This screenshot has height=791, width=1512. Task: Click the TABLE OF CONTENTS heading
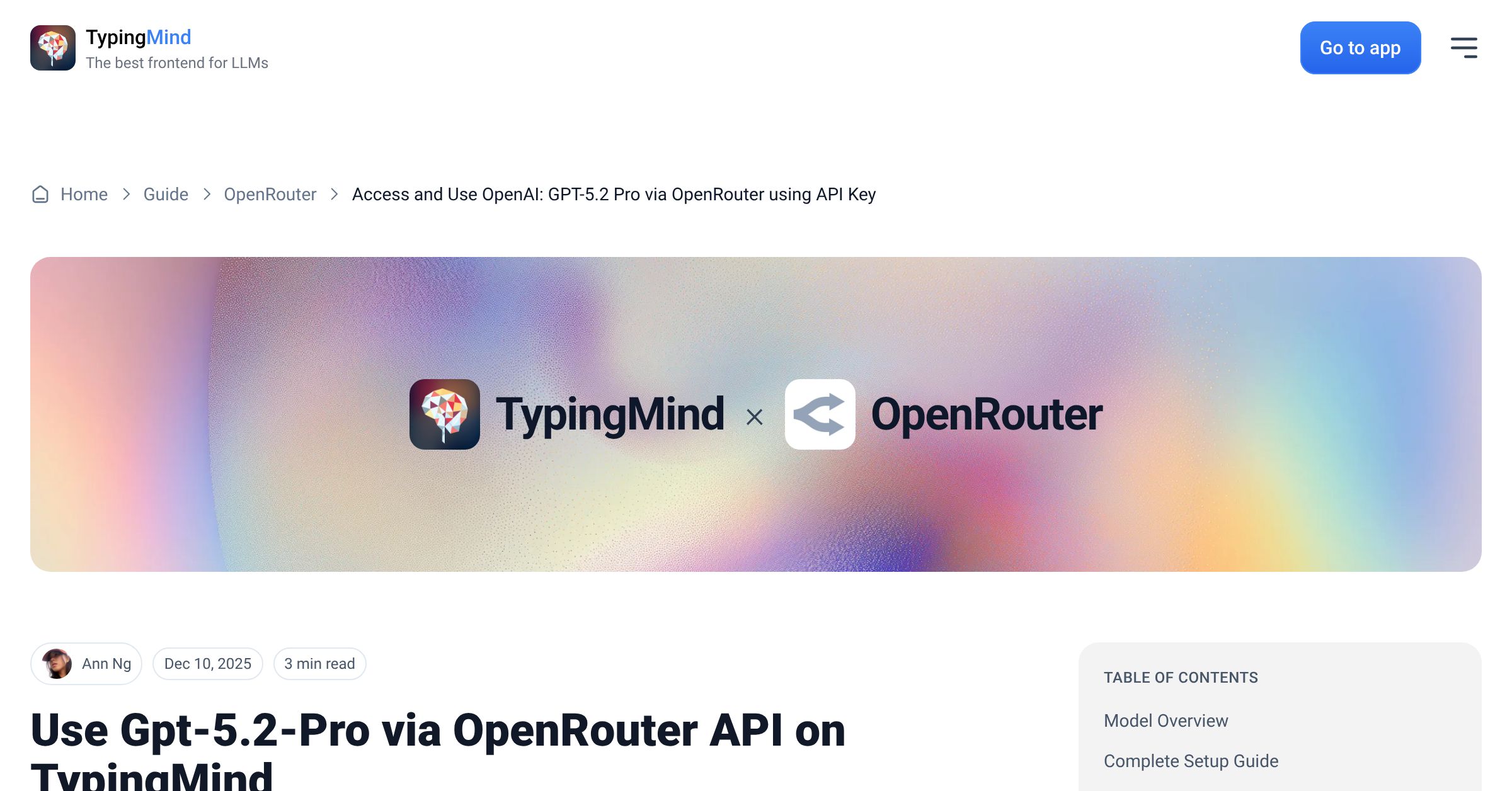1181,678
